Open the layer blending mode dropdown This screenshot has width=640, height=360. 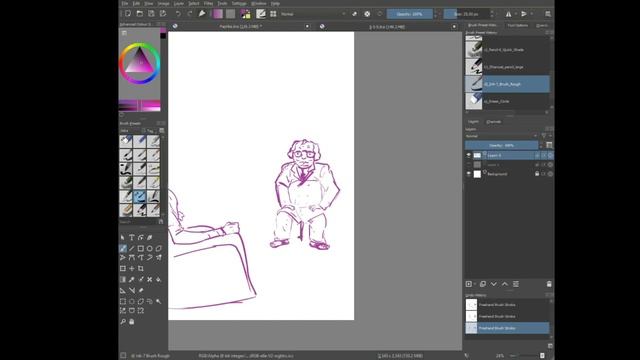tap(502, 136)
